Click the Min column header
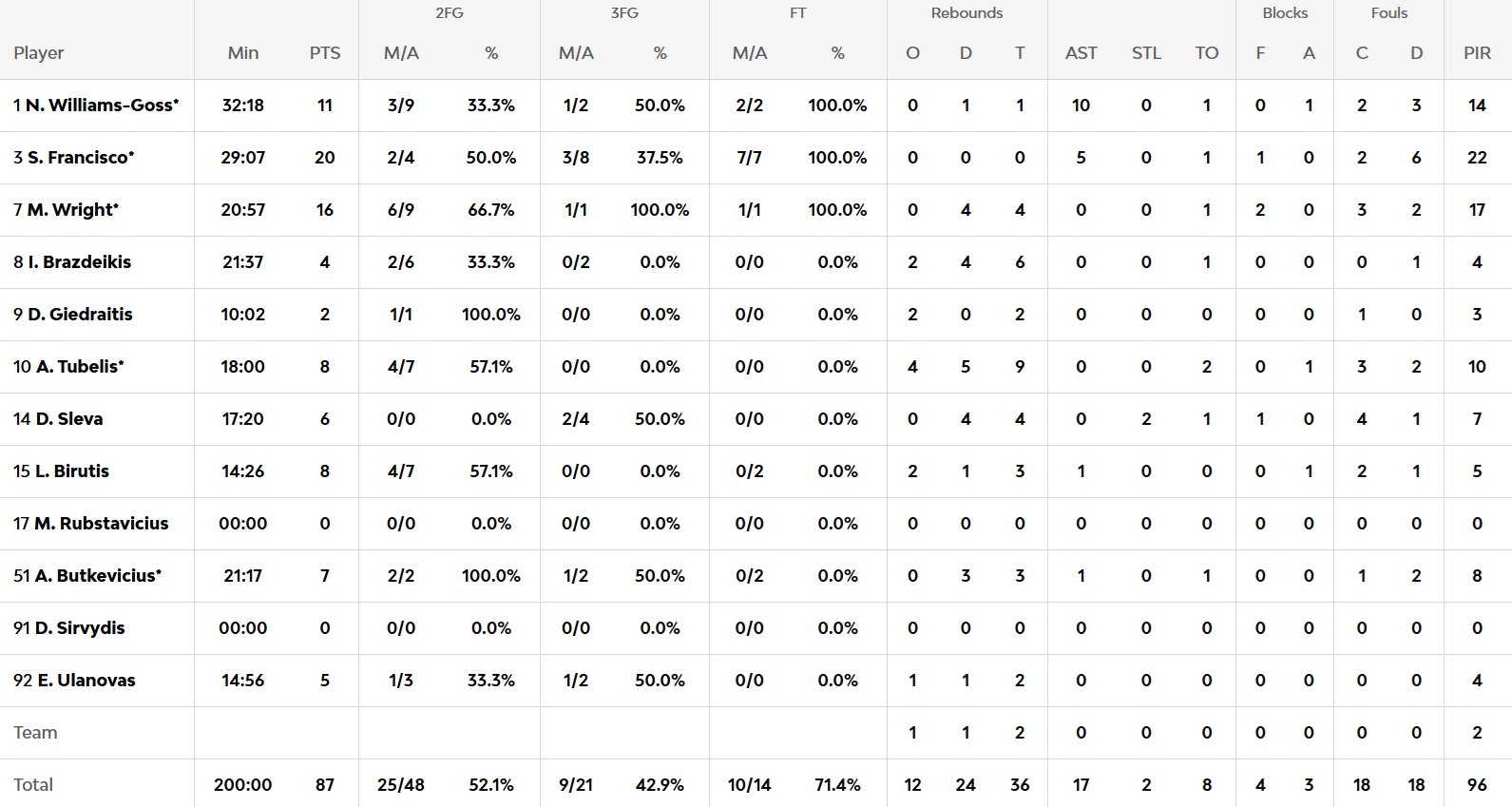 (x=243, y=53)
